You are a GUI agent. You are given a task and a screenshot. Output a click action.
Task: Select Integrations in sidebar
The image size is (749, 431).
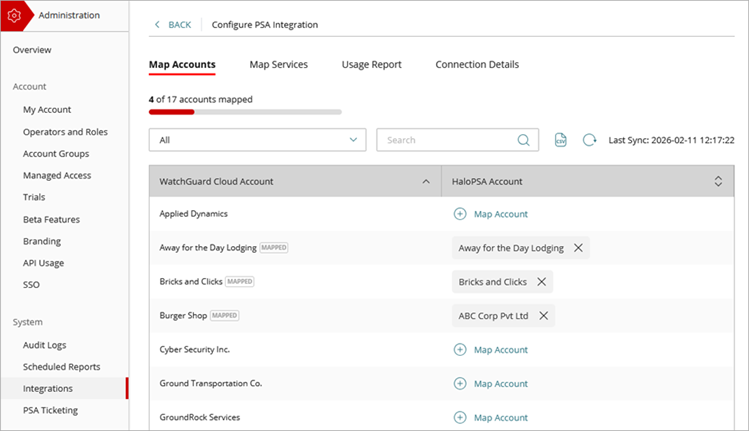coord(64,388)
